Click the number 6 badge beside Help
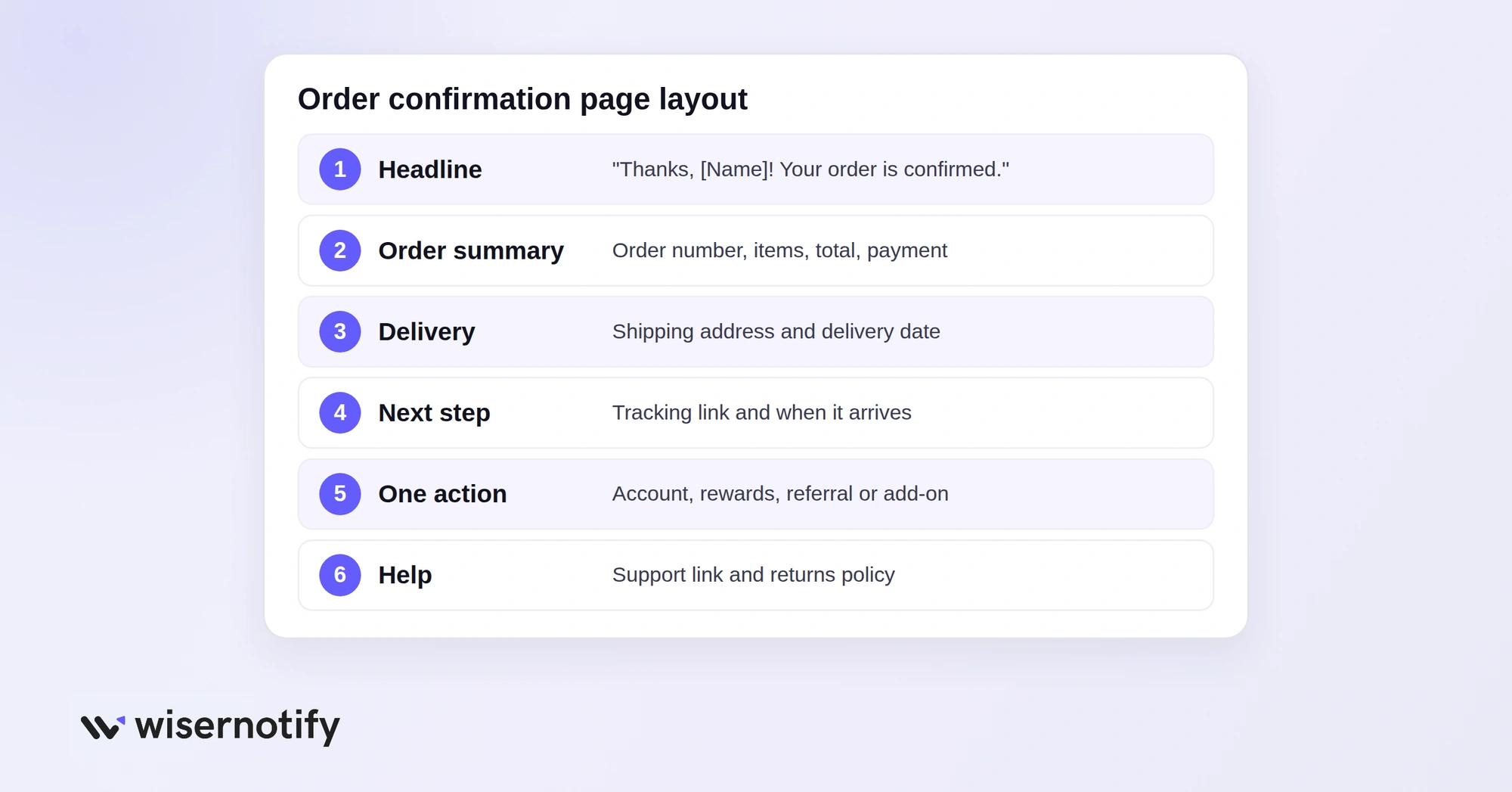Image resolution: width=1512 pixels, height=792 pixels. point(340,575)
